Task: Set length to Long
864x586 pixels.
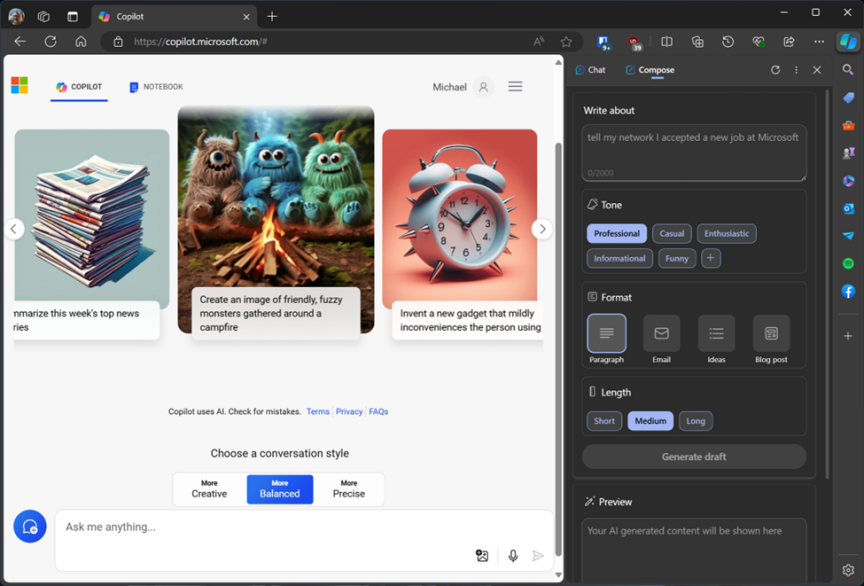Action: [695, 421]
